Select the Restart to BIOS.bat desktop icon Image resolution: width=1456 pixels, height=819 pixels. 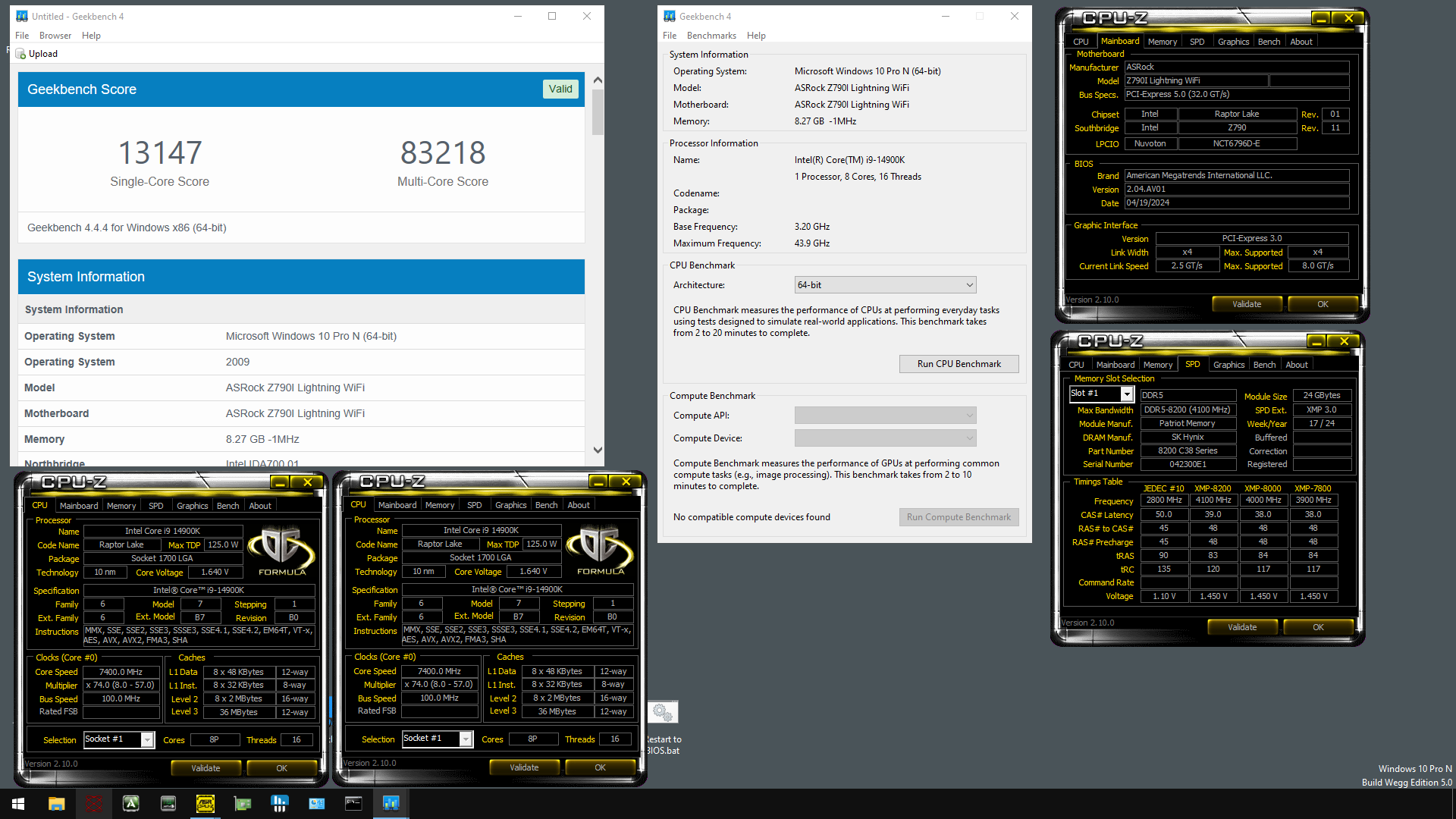(663, 728)
